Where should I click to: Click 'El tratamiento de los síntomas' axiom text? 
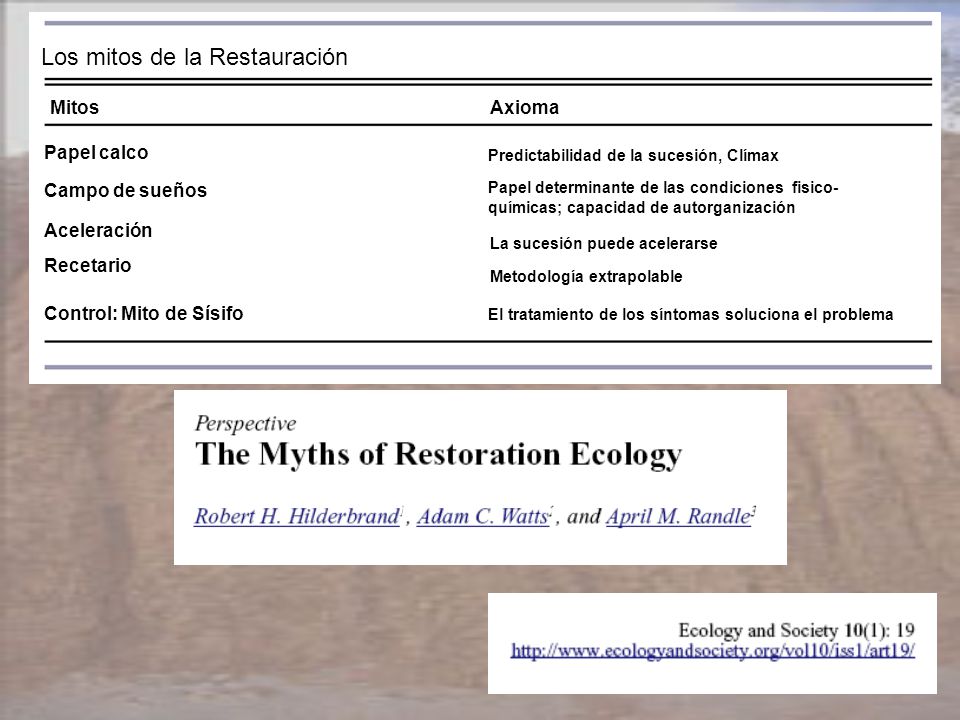click(x=690, y=315)
